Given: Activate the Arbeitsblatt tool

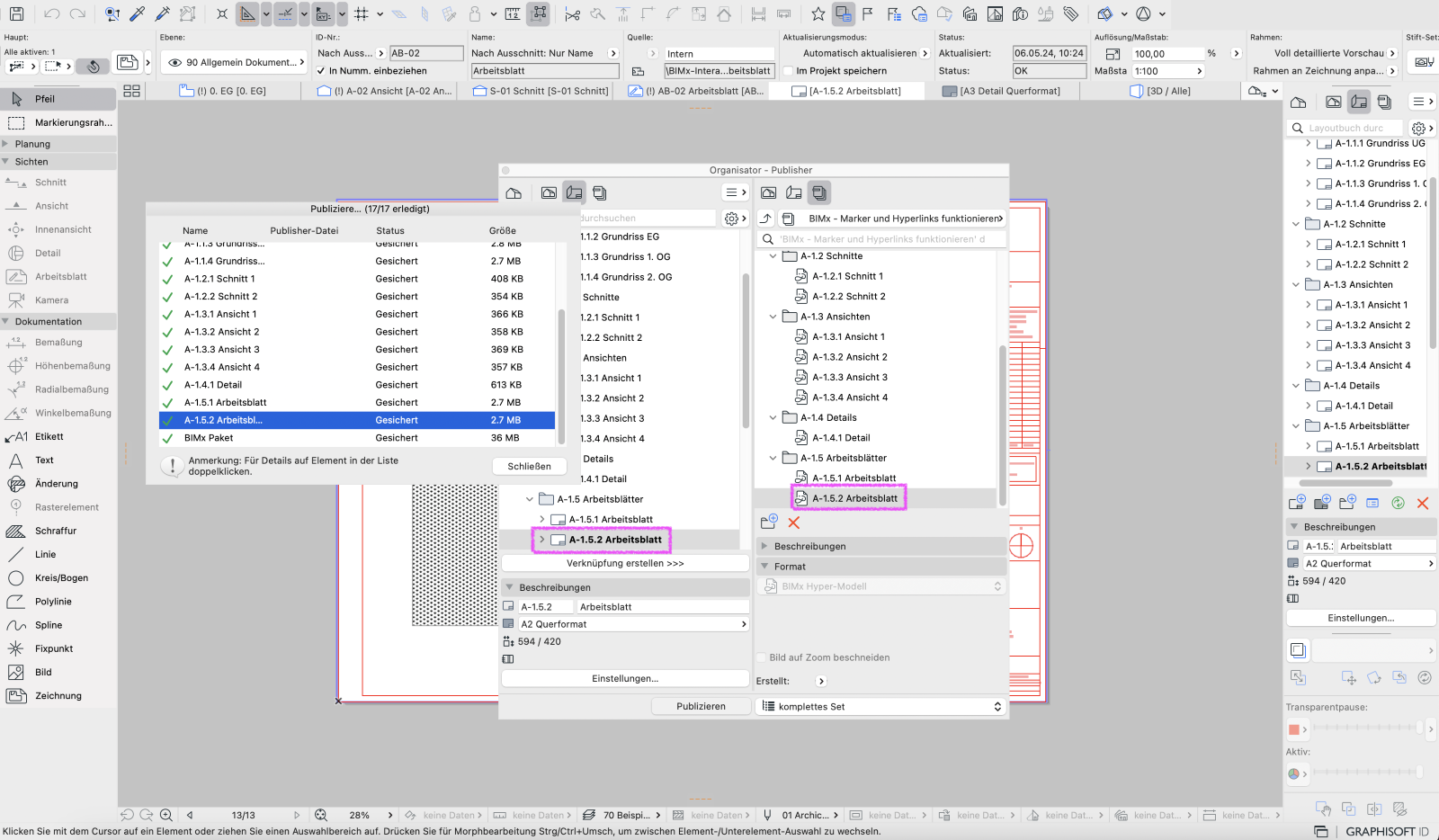Looking at the screenshot, I should [58, 276].
